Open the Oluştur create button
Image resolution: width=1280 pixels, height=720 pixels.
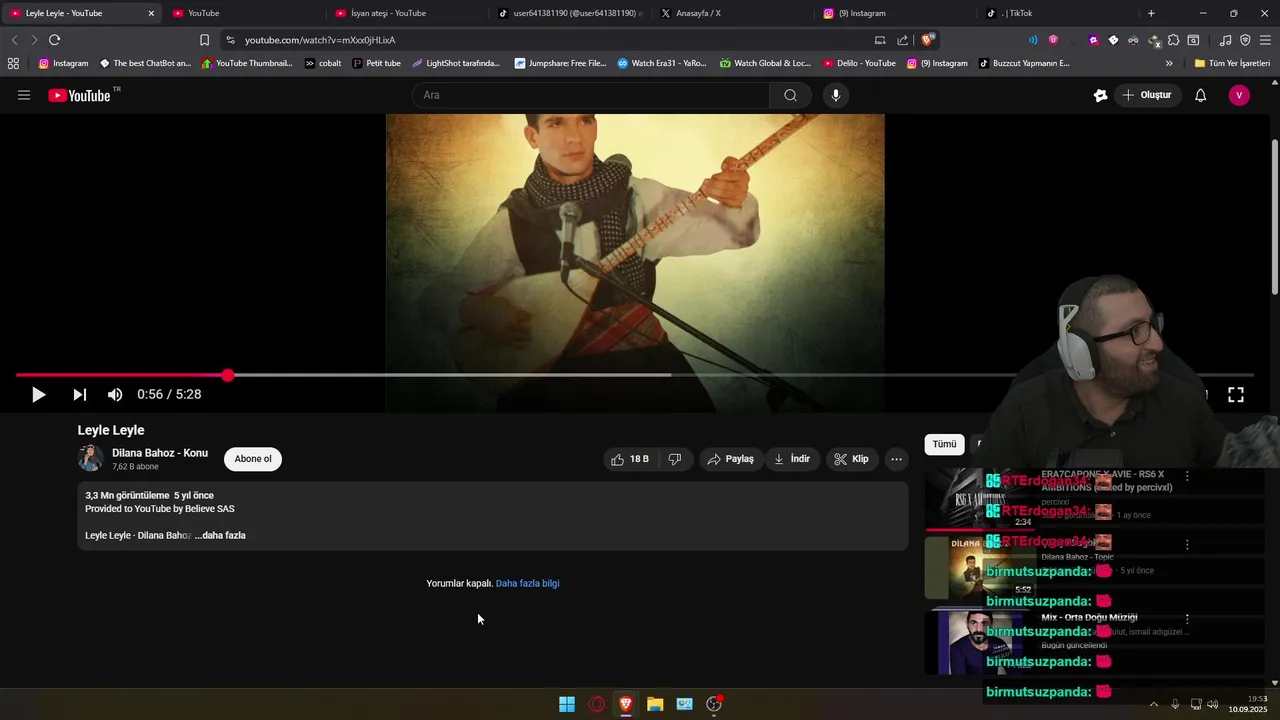[1147, 95]
